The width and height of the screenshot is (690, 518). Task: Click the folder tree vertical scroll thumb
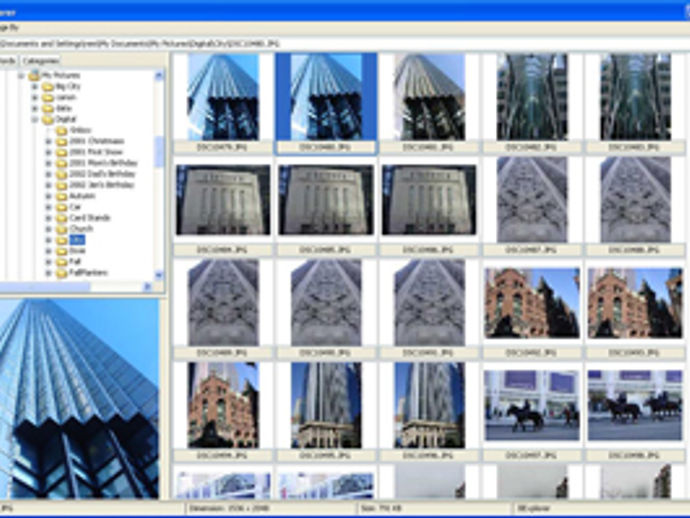pyautogui.click(x=159, y=152)
